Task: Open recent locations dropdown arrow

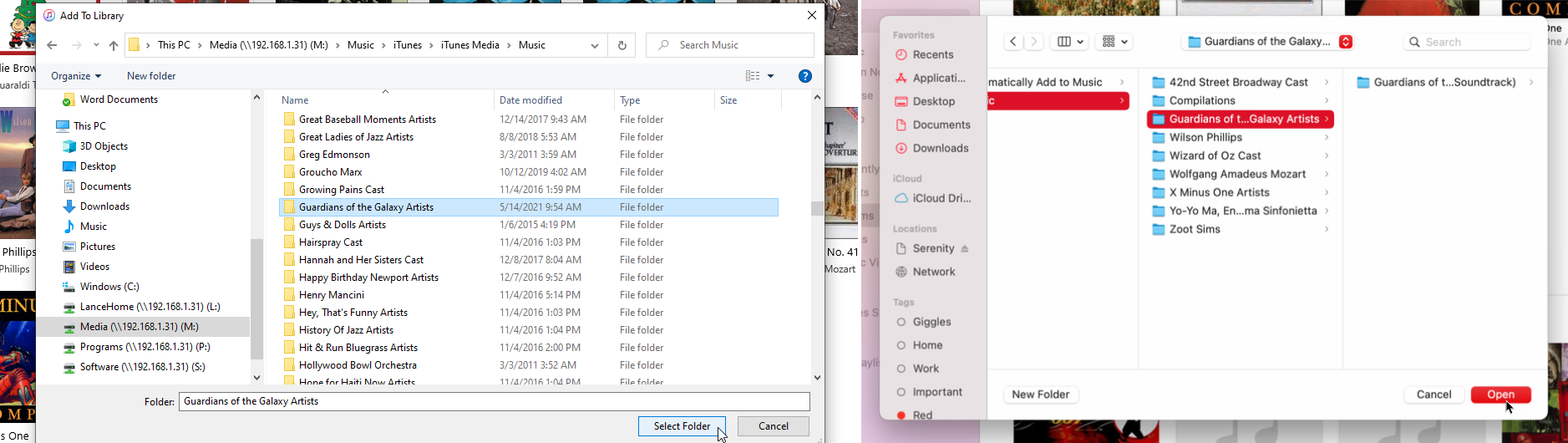Action: coord(97,45)
